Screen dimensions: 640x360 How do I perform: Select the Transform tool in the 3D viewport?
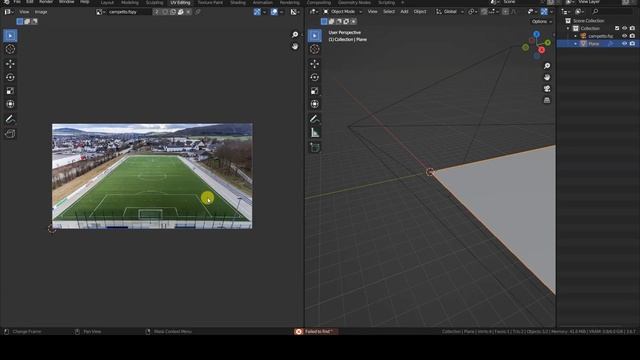pos(315,104)
